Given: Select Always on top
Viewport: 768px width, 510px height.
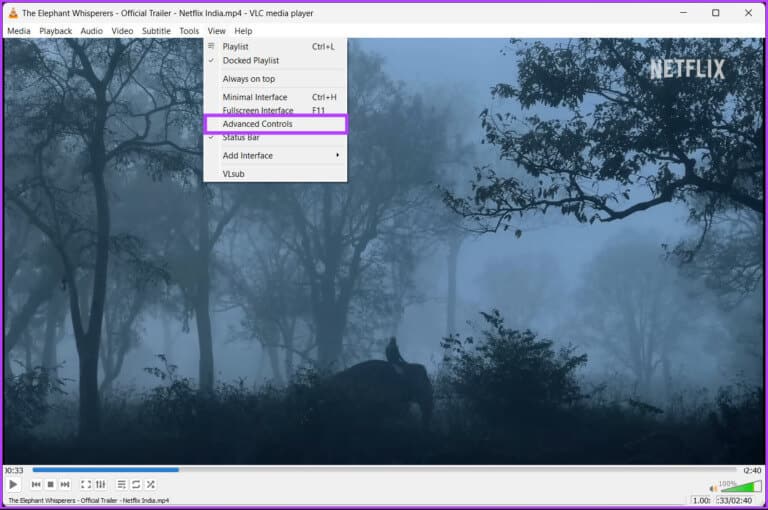Looking at the screenshot, I should pos(249,79).
